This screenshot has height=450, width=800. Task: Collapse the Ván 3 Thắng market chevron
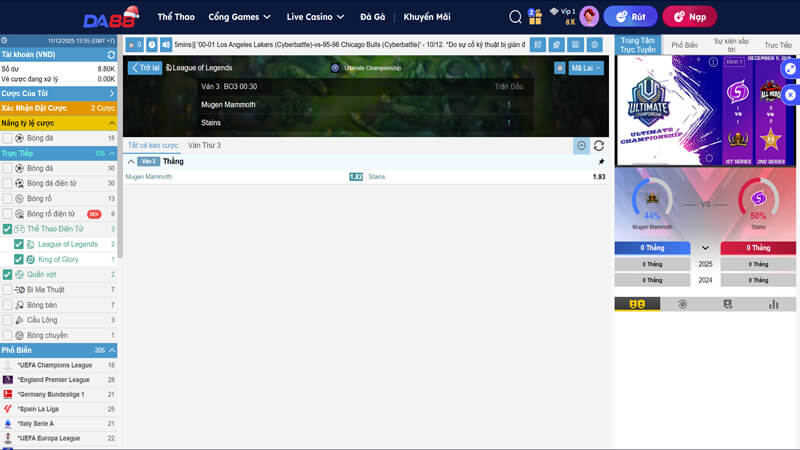(x=131, y=162)
